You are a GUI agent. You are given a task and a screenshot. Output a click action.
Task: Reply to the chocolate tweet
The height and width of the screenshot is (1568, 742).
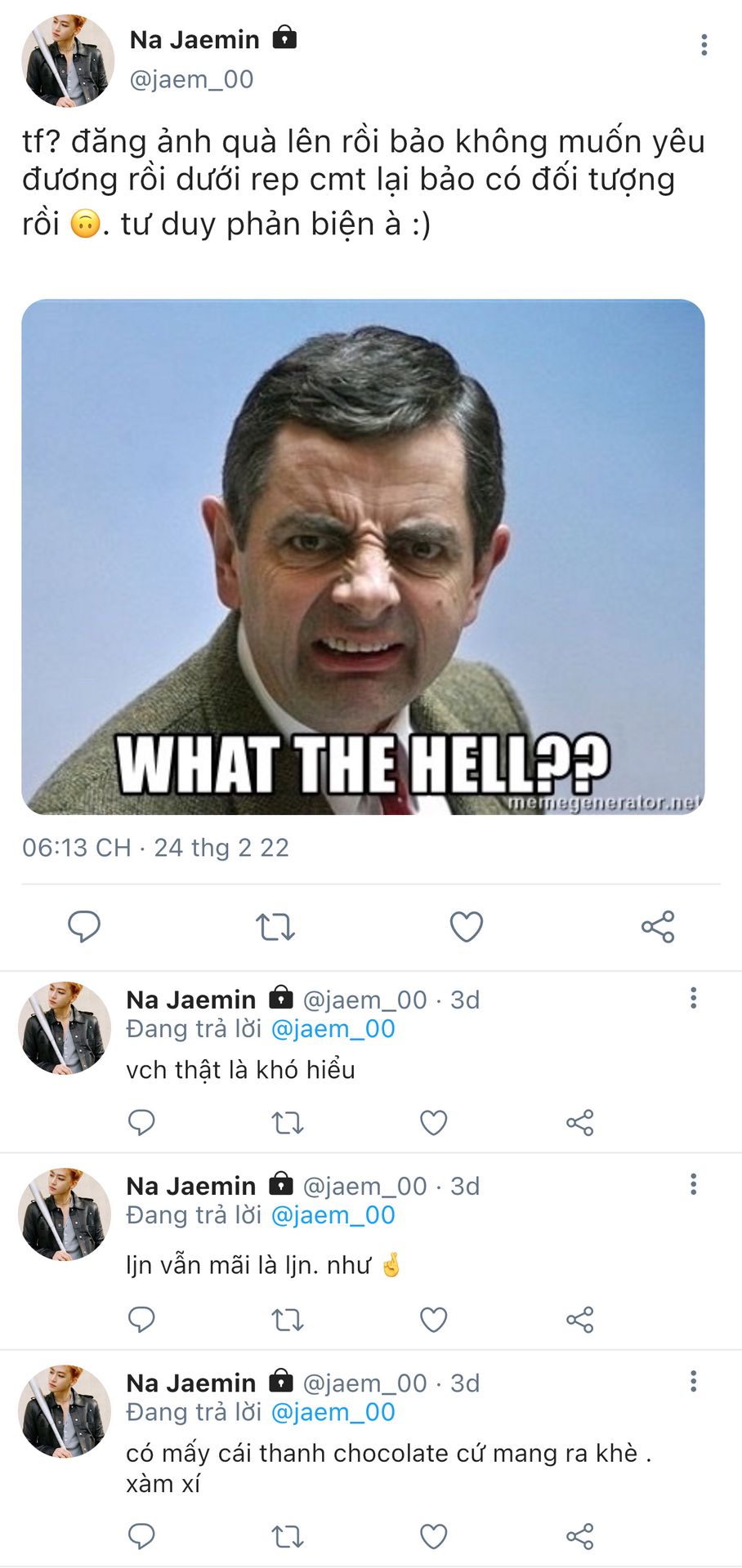141,1536
